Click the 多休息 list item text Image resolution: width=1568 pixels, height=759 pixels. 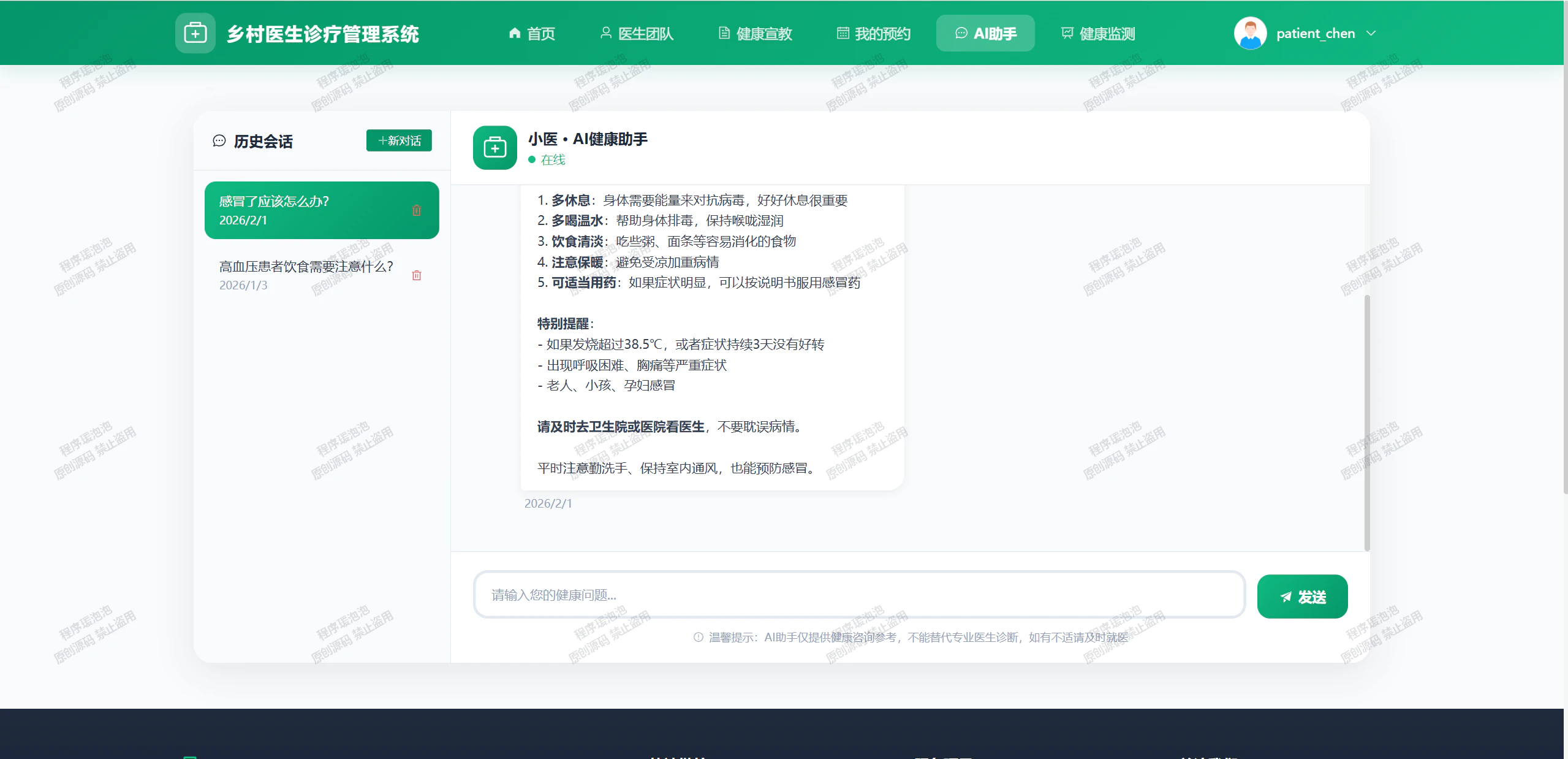point(692,200)
